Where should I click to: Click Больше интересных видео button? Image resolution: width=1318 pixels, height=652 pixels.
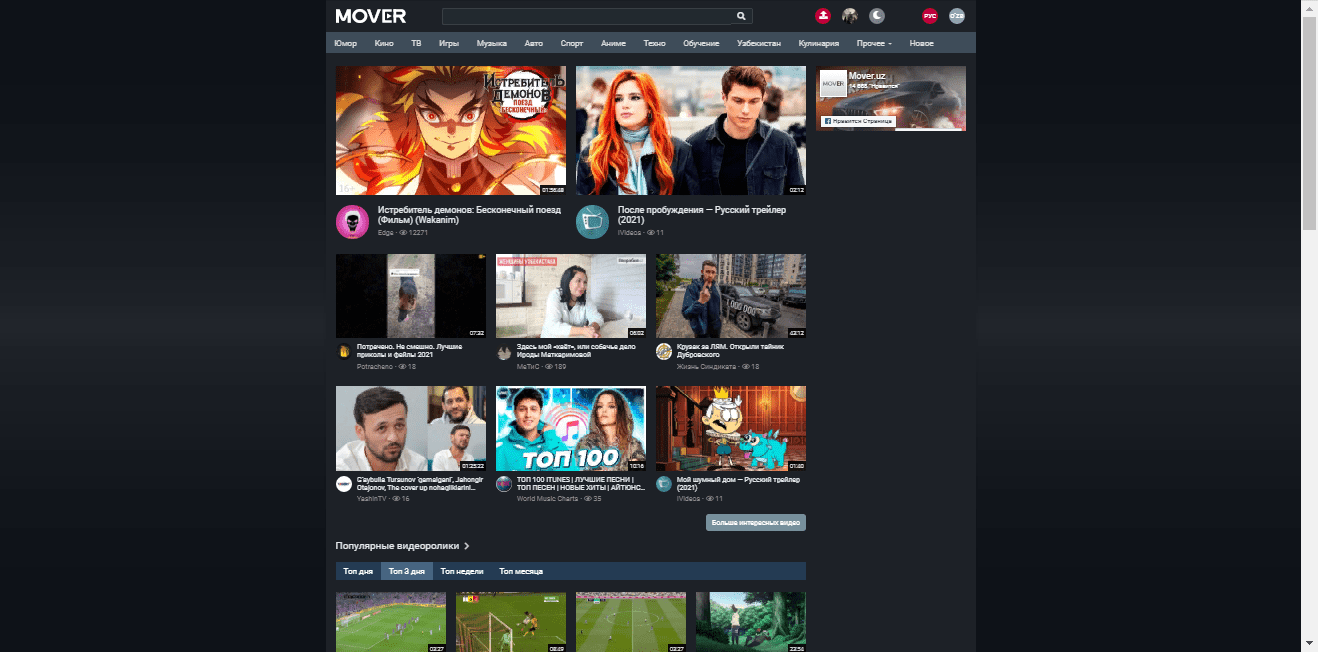[x=756, y=522]
